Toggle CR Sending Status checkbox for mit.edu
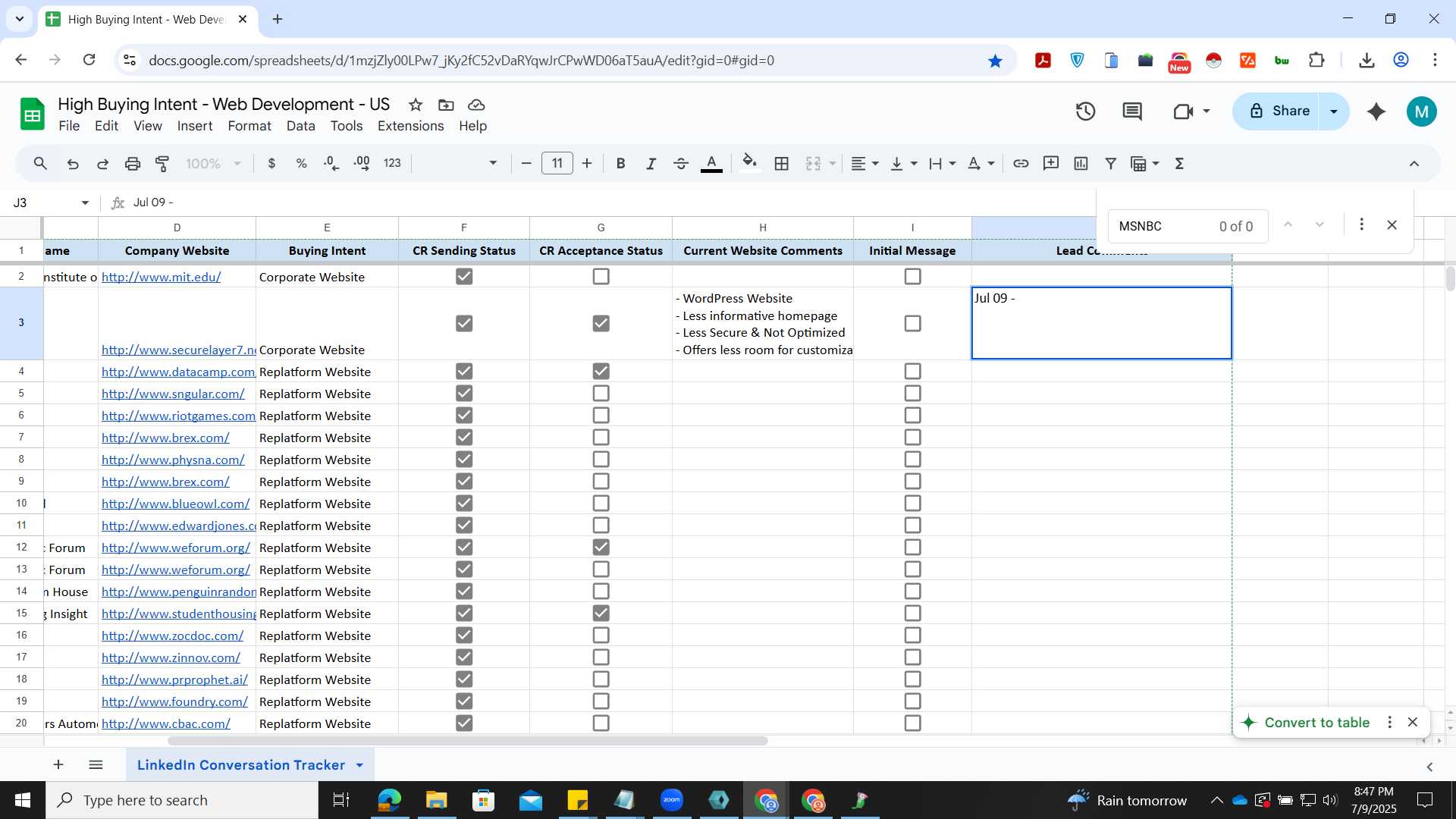This screenshot has height=819, width=1456. [x=464, y=277]
